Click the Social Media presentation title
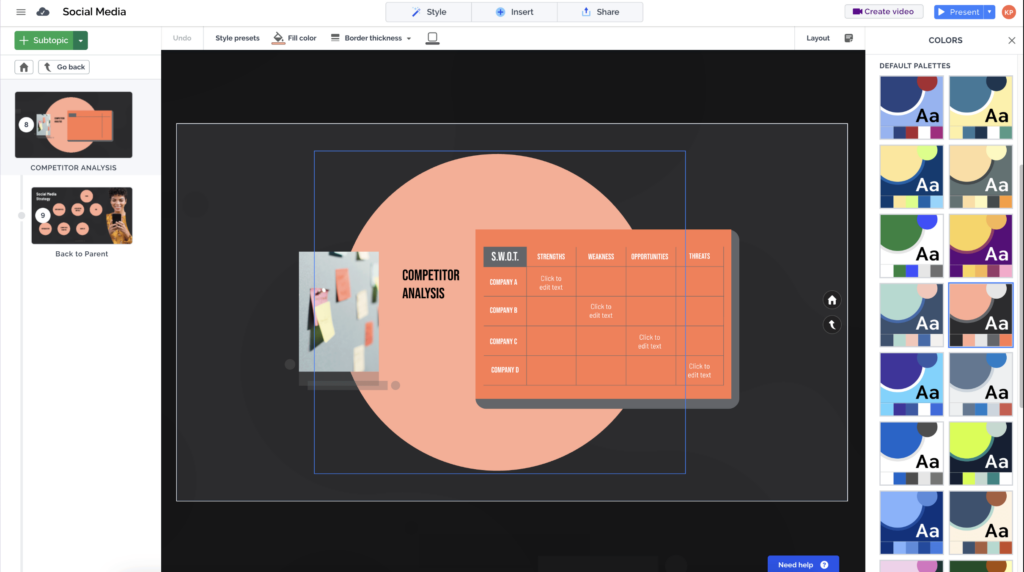 click(x=94, y=12)
